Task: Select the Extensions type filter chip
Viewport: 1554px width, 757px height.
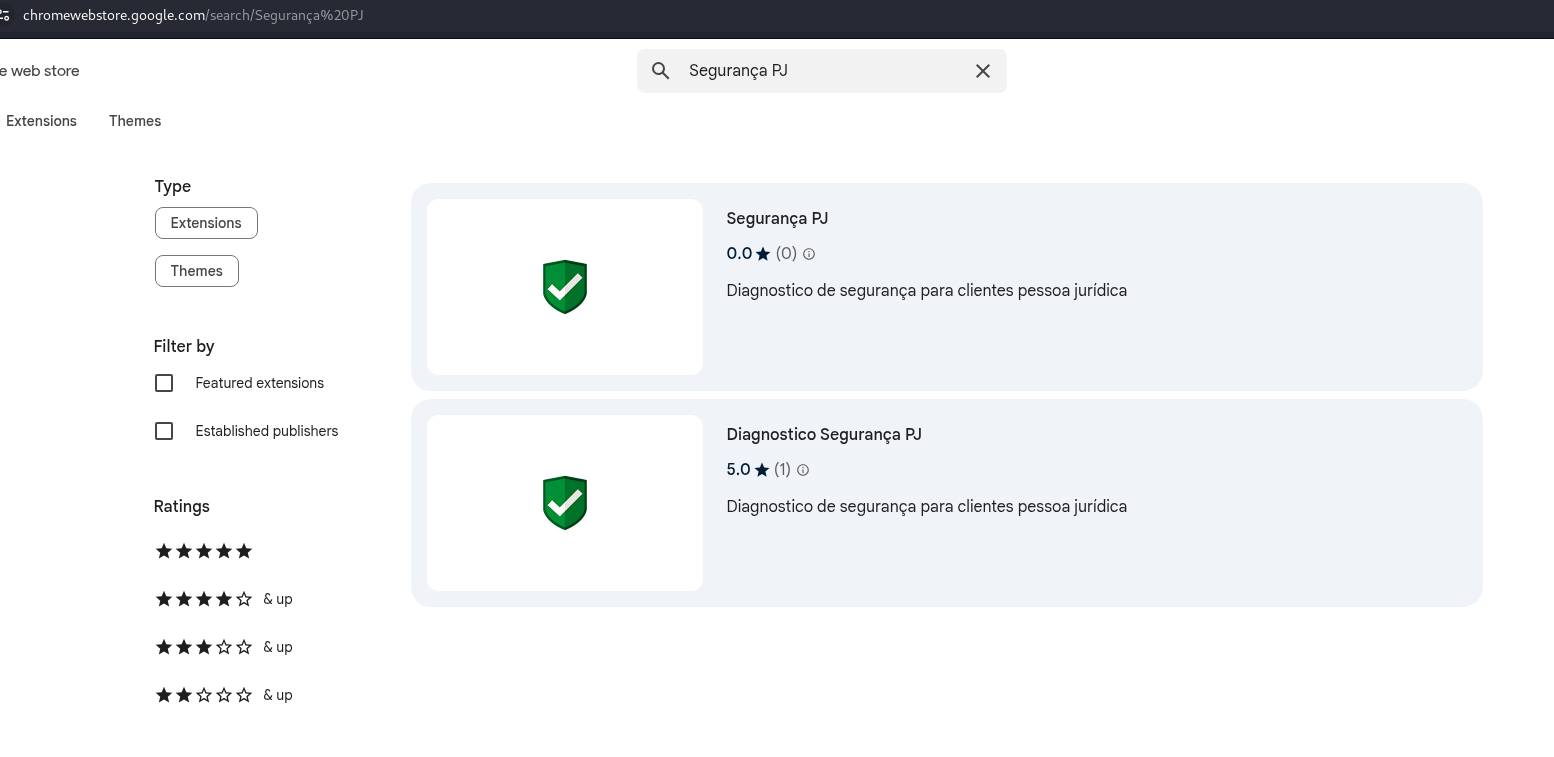Action: pos(206,223)
